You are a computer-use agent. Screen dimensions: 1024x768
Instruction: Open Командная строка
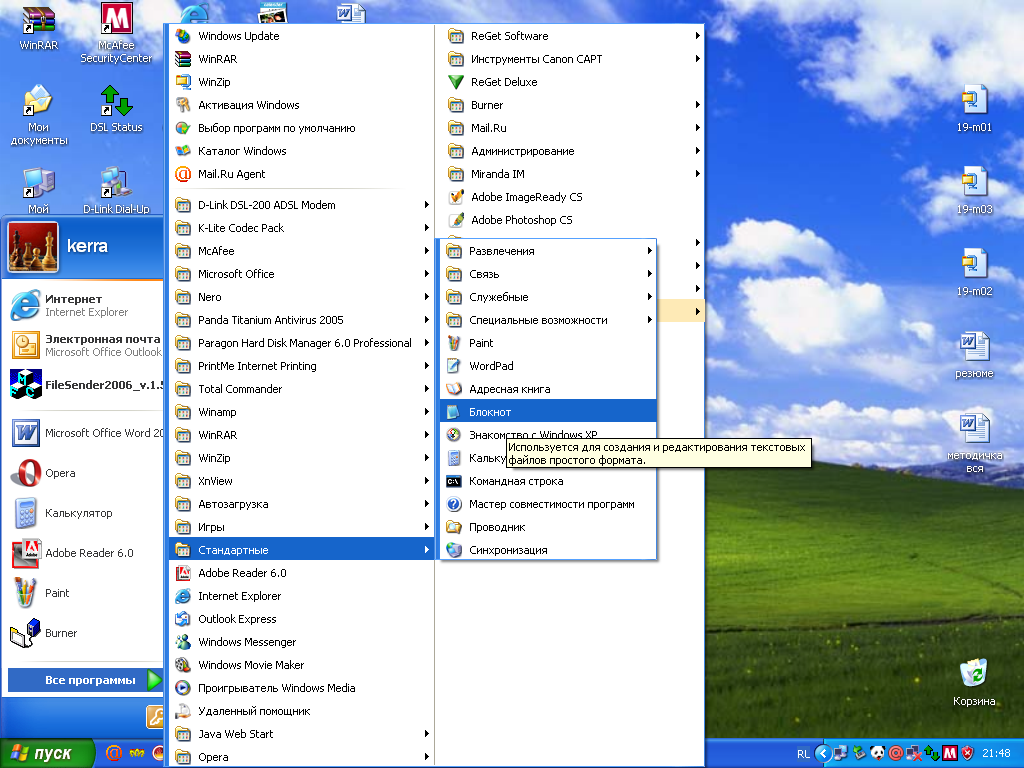click(548, 481)
